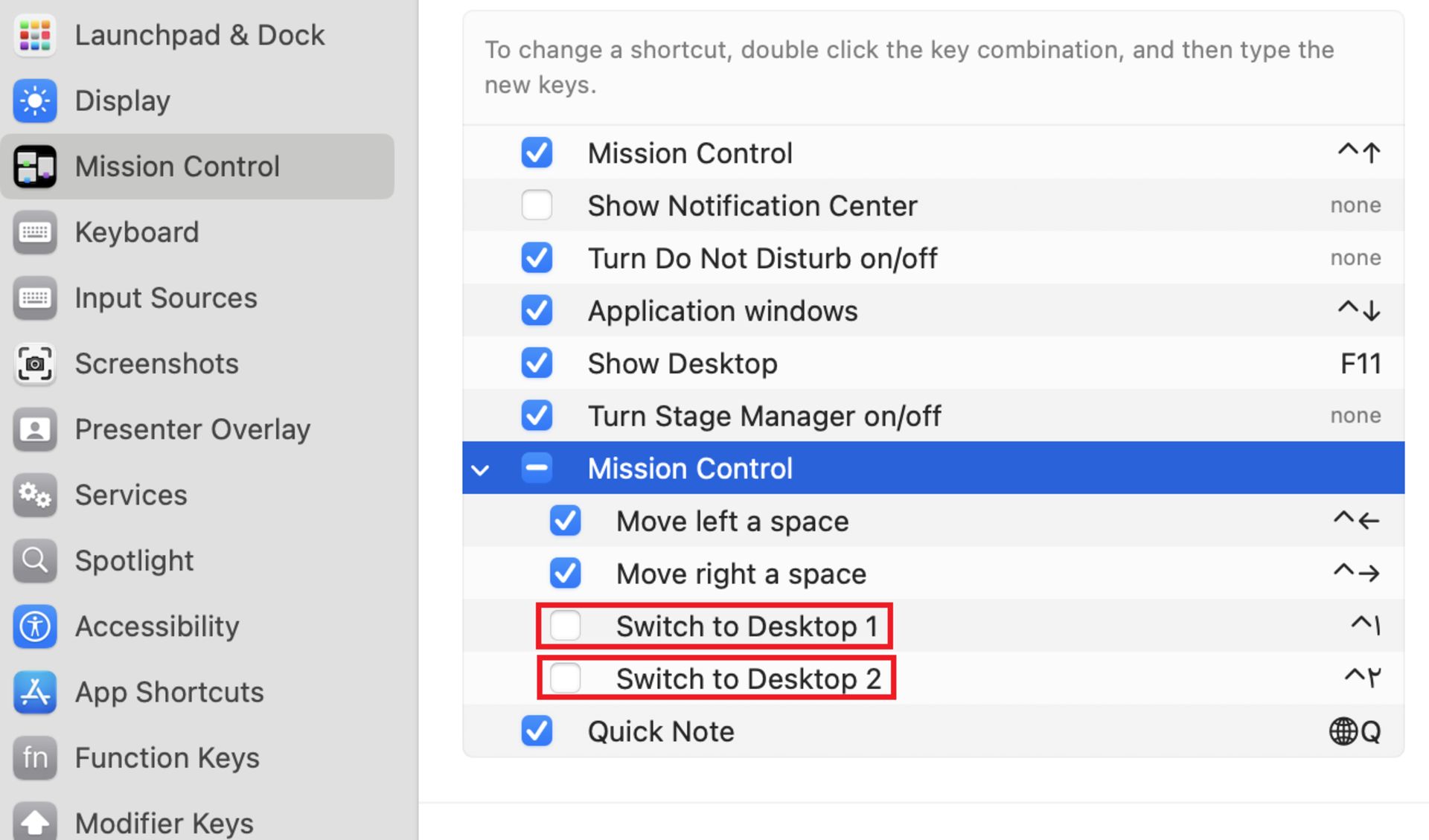Click the F11 Show Desktop key combination
The image size is (1429, 840).
[x=1361, y=364]
